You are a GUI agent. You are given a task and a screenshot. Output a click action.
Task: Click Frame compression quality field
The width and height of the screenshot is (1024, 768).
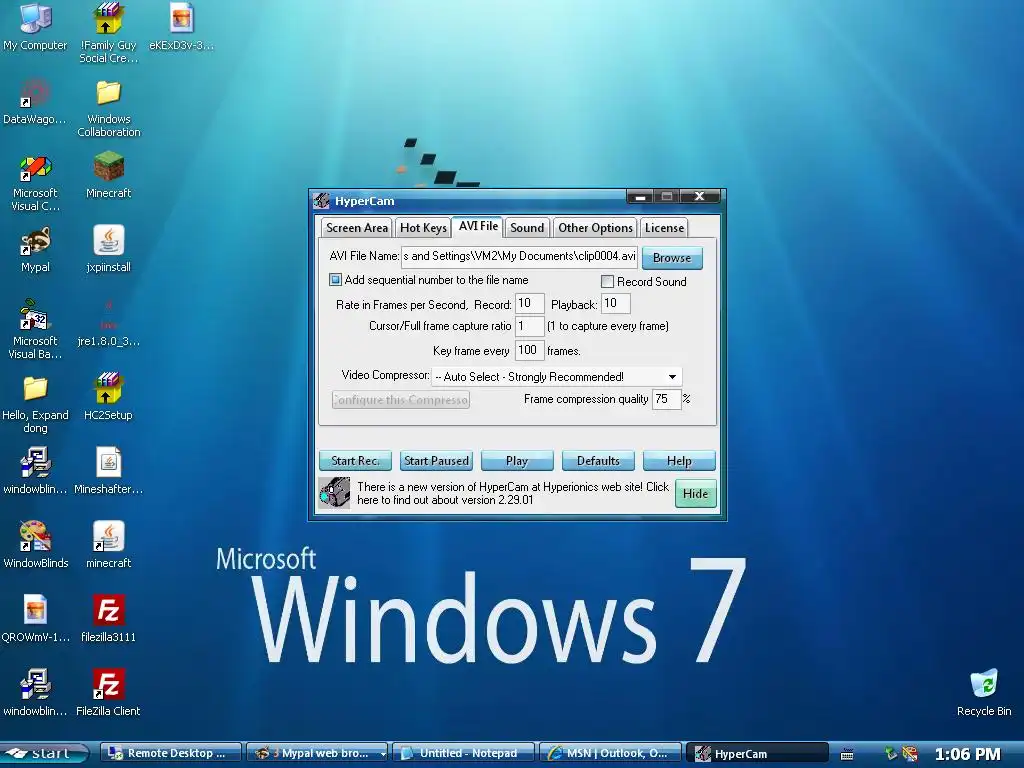click(666, 399)
